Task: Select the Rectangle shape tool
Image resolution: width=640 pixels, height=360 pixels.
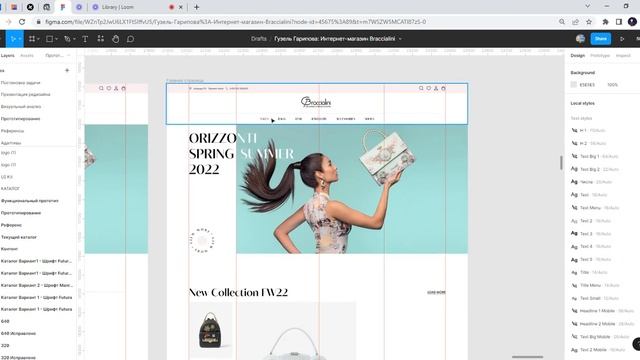Action: coord(49,39)
